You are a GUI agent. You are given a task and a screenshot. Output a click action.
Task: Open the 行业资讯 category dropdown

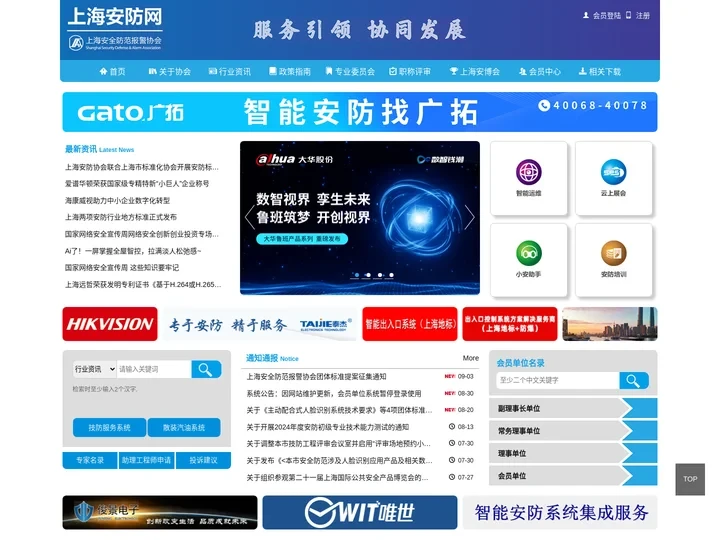95,369
